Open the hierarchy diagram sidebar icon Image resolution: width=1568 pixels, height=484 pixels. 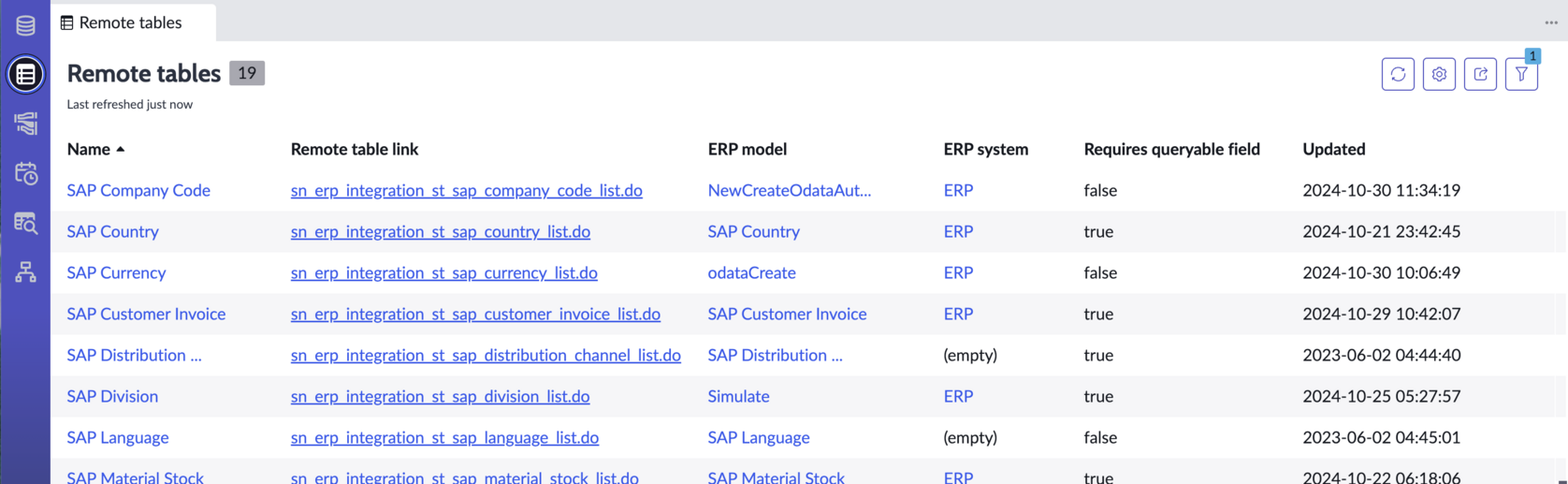coord(25,271)
